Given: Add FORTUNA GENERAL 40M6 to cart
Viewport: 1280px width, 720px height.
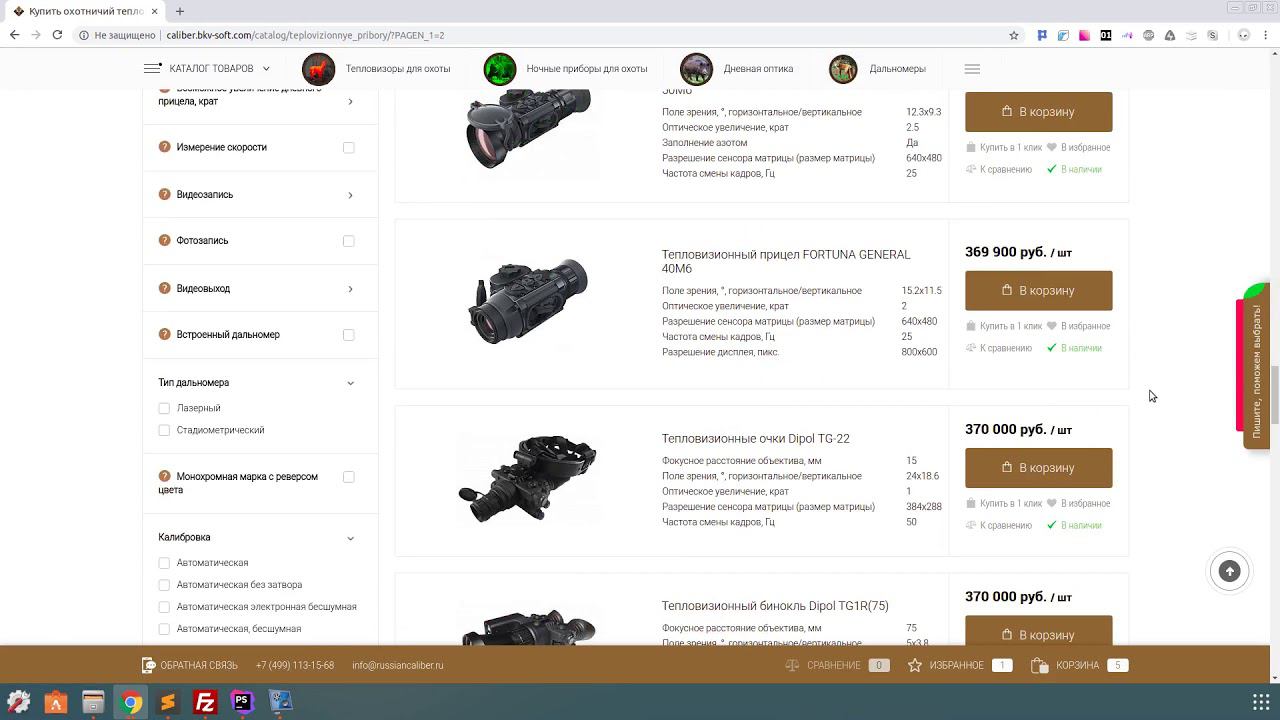Looking at the screenshot, I should click(1038, 290).
